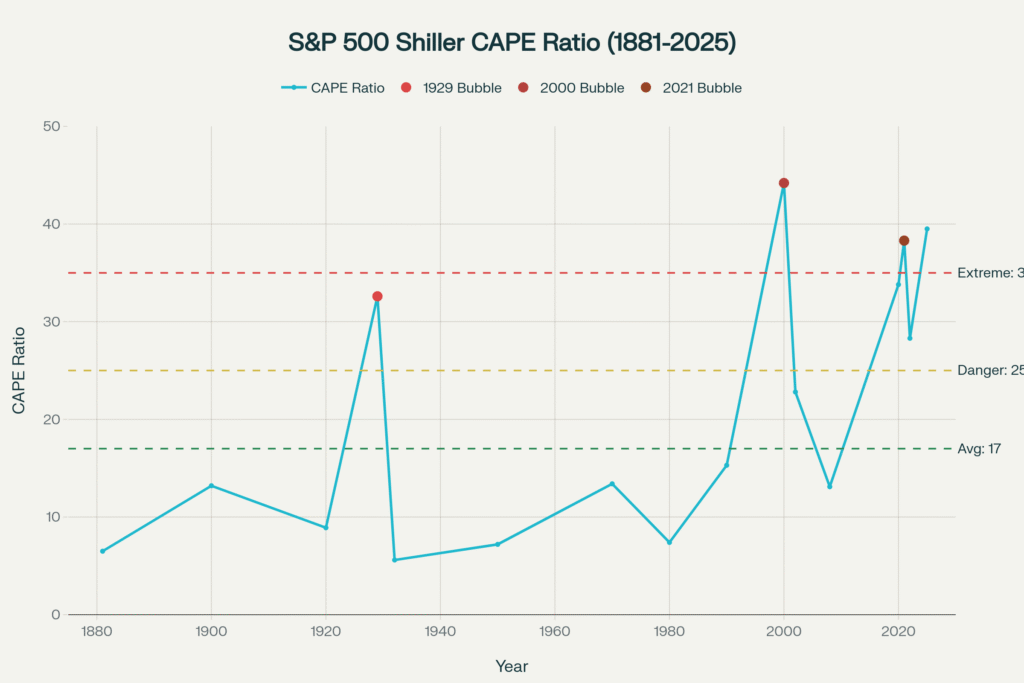Click the Extreme threshold label
Viewport: 1024px width, 683px height.
coord(989,273)
